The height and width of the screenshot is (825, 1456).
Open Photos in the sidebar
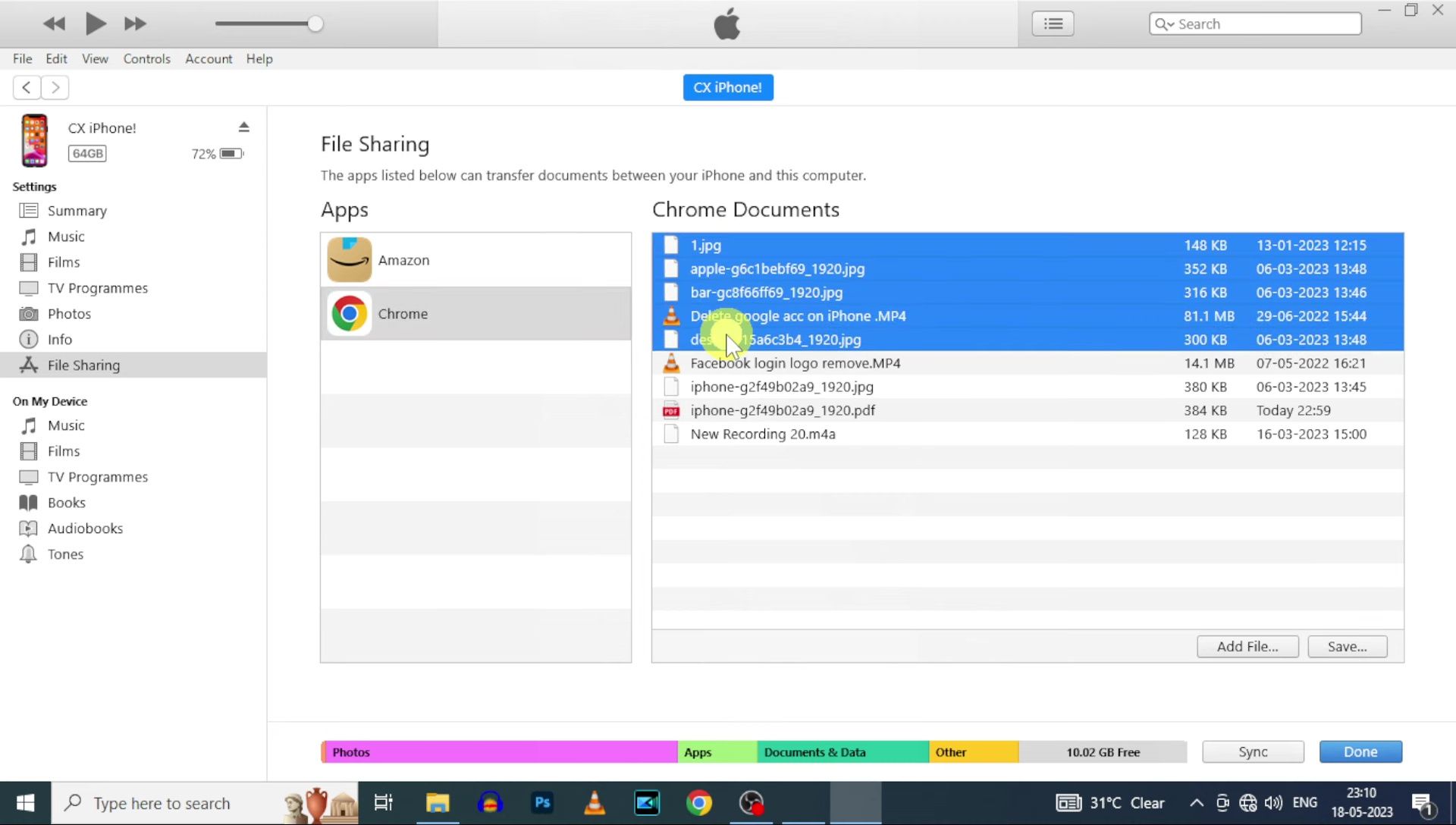(x=69, y=314)
